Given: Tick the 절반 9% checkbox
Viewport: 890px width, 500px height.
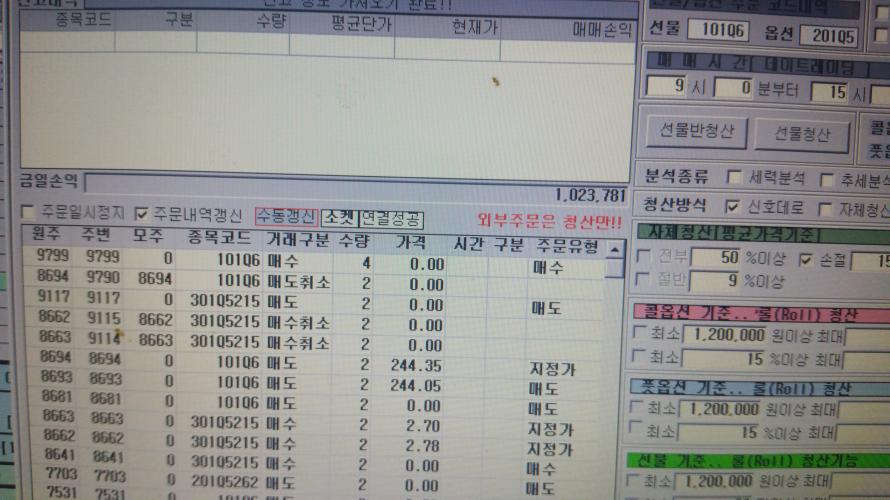Looking at the screenshot, I should point(645,282).
